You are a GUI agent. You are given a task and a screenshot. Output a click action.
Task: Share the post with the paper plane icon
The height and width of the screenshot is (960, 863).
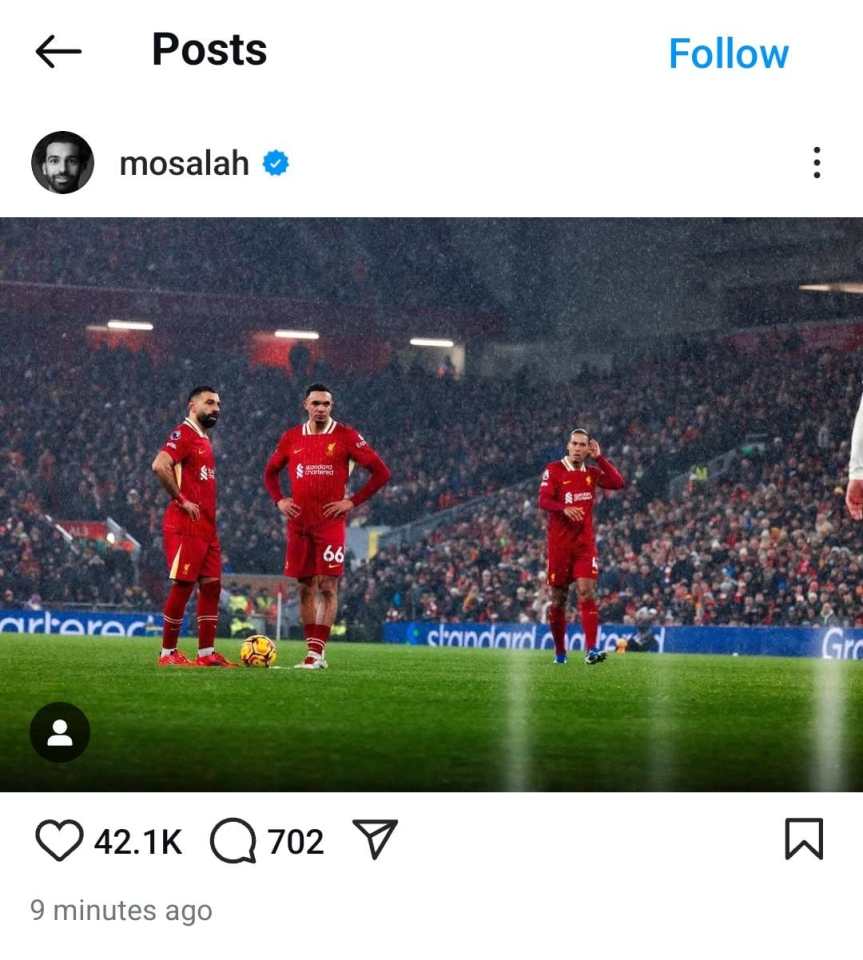click(375, 839)
